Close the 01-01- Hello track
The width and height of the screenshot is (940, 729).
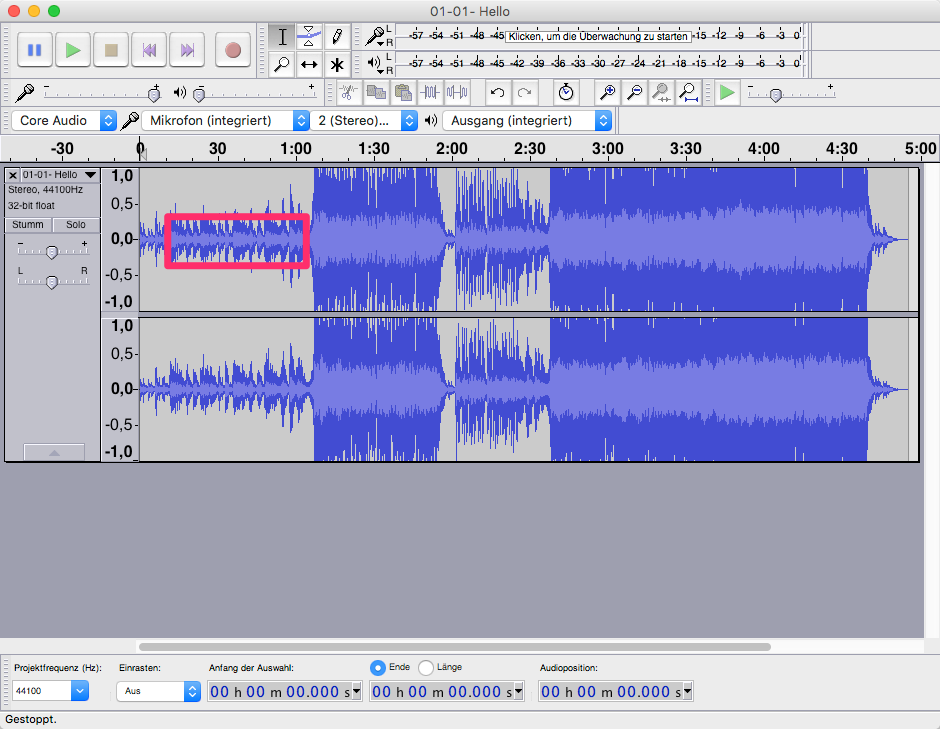pos(13,175)
